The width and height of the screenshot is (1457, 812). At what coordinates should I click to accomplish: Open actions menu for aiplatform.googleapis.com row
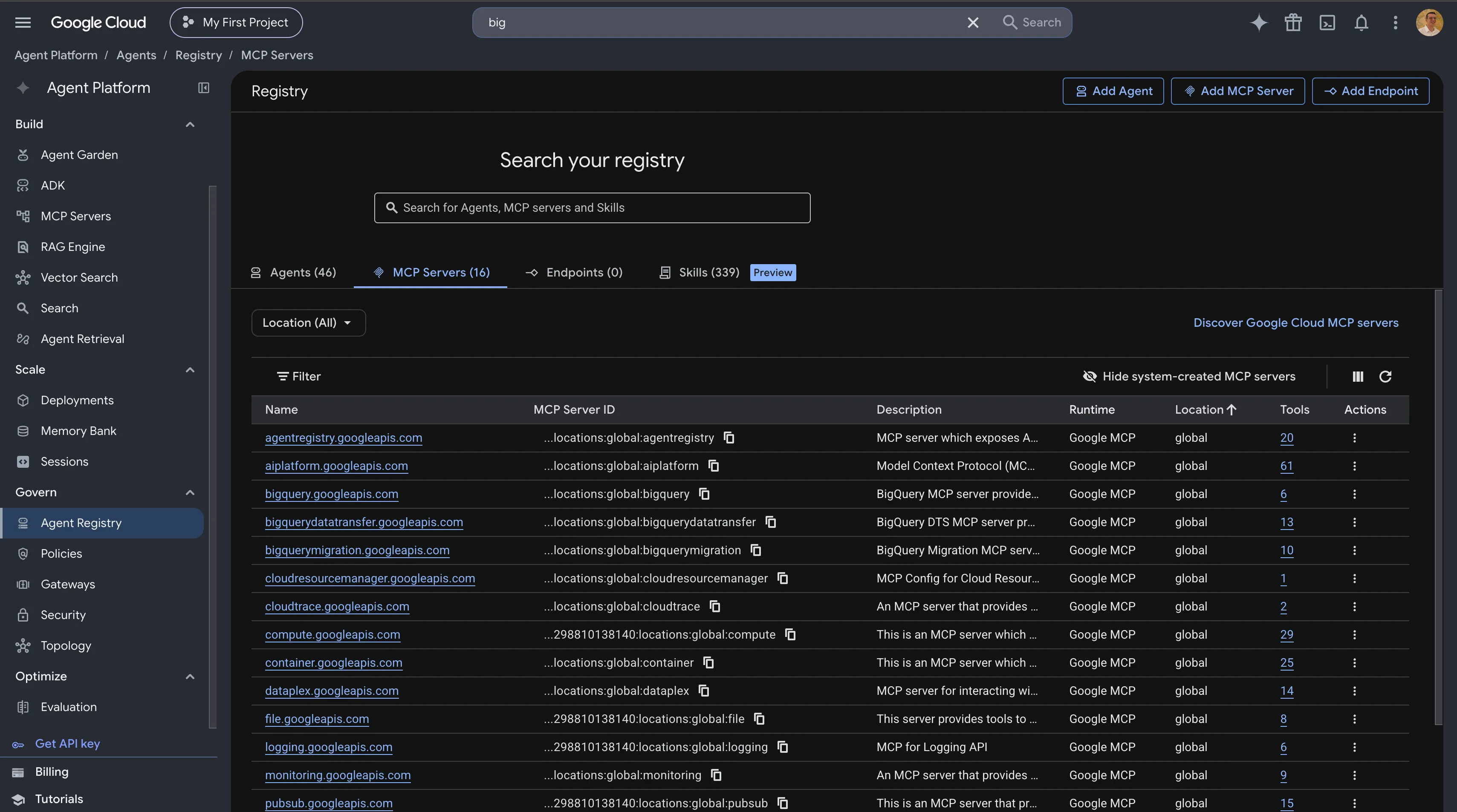coord(1354,466)
